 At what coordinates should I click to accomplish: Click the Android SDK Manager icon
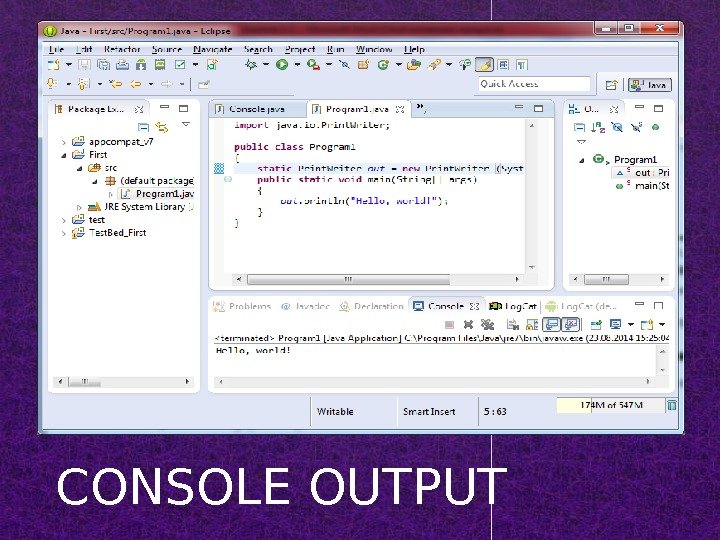coord(141,65)
